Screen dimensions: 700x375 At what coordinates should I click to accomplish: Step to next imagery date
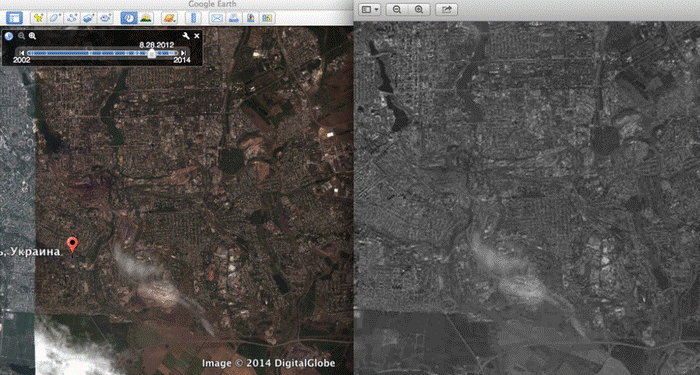pyautogui.click(x=183, y=53)
